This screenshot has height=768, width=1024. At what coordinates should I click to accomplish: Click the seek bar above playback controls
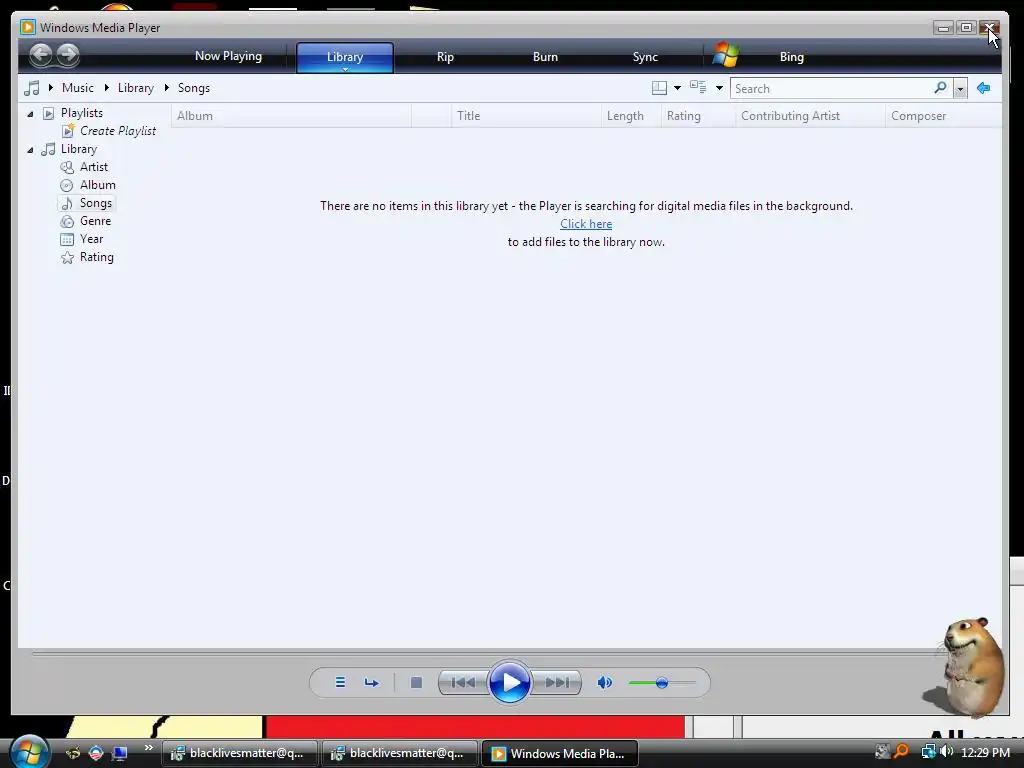click(x=487, y=652)
